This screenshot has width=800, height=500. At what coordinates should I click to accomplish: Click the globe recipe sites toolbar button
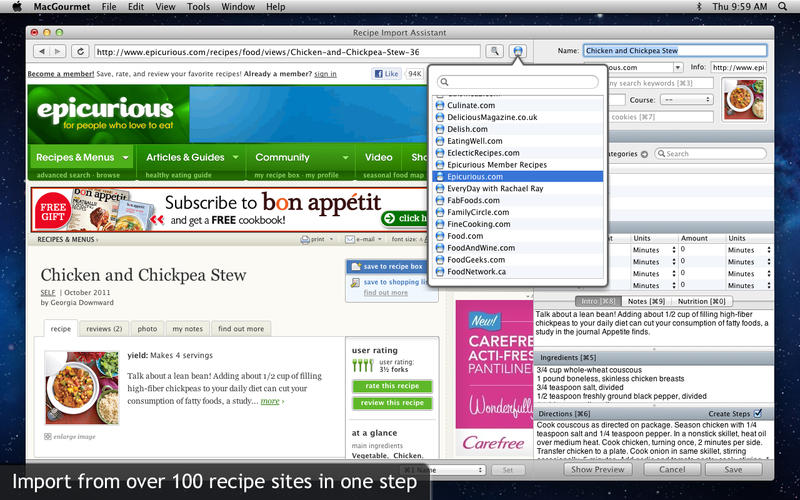(x=517, y=51)
